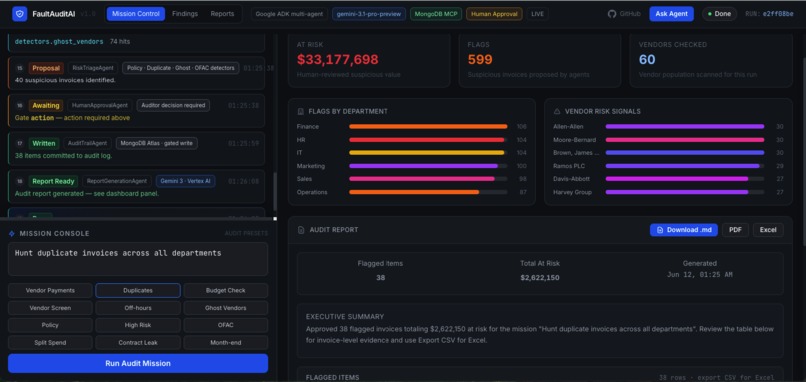Select the Contract Leak preset
806x382 pixels.
point(138,342)
